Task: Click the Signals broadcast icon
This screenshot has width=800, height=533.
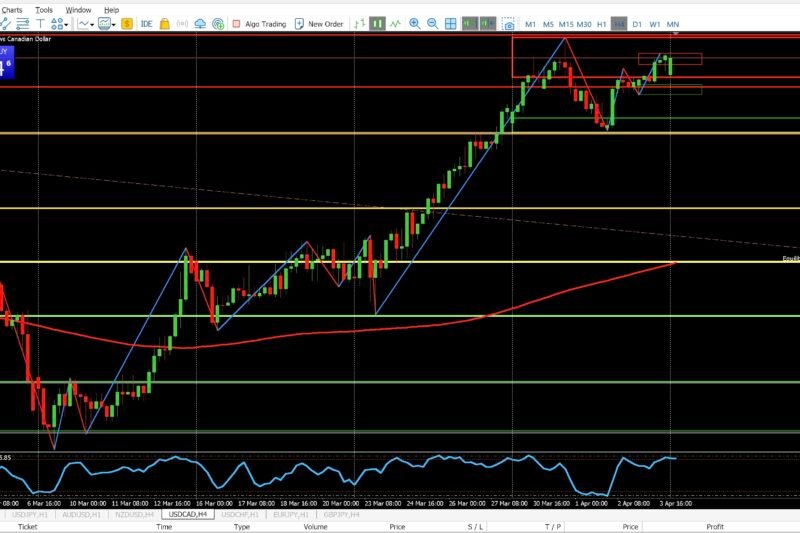Action: click(x=182, y=23)
